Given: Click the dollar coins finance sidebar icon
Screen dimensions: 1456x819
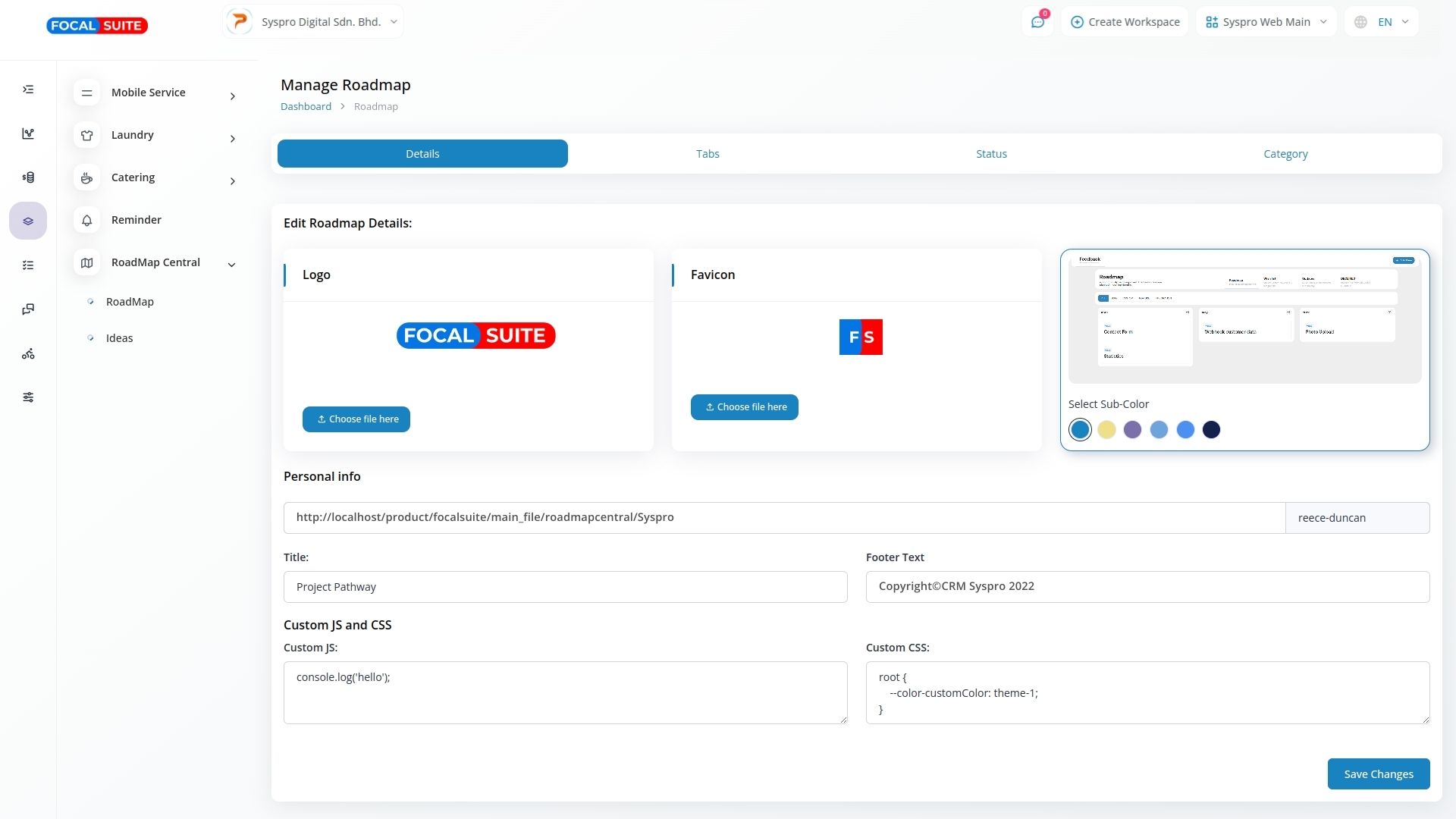Looking at the screenshot, I should (28, 177).
